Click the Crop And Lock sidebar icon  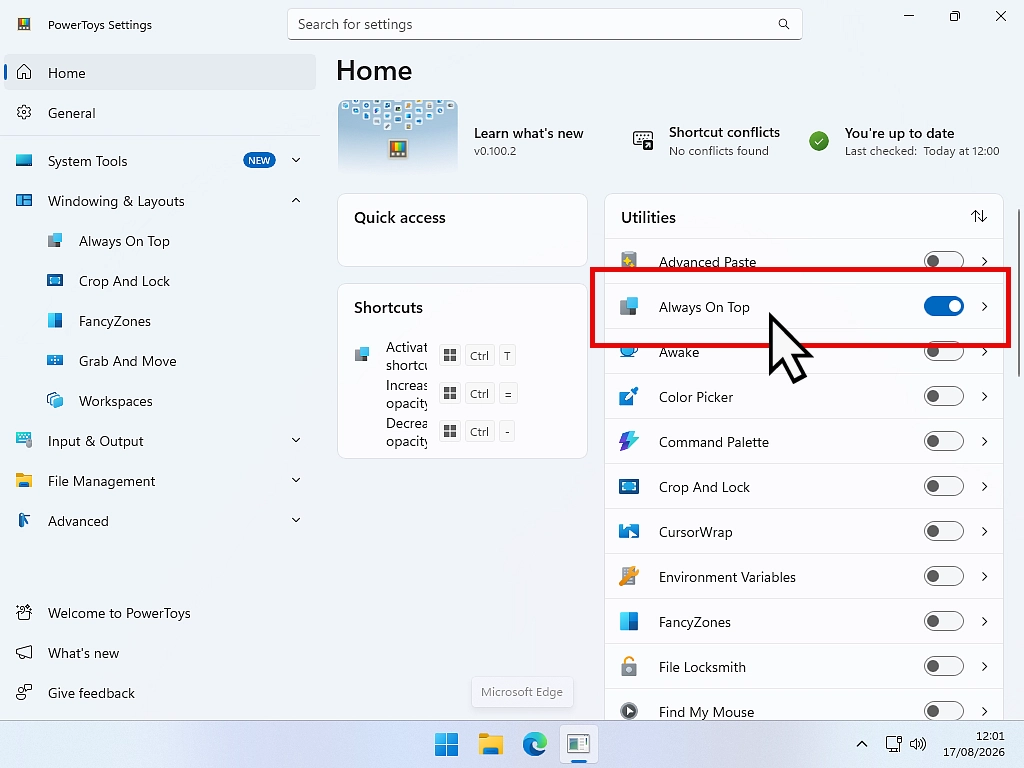coord(55,281)
